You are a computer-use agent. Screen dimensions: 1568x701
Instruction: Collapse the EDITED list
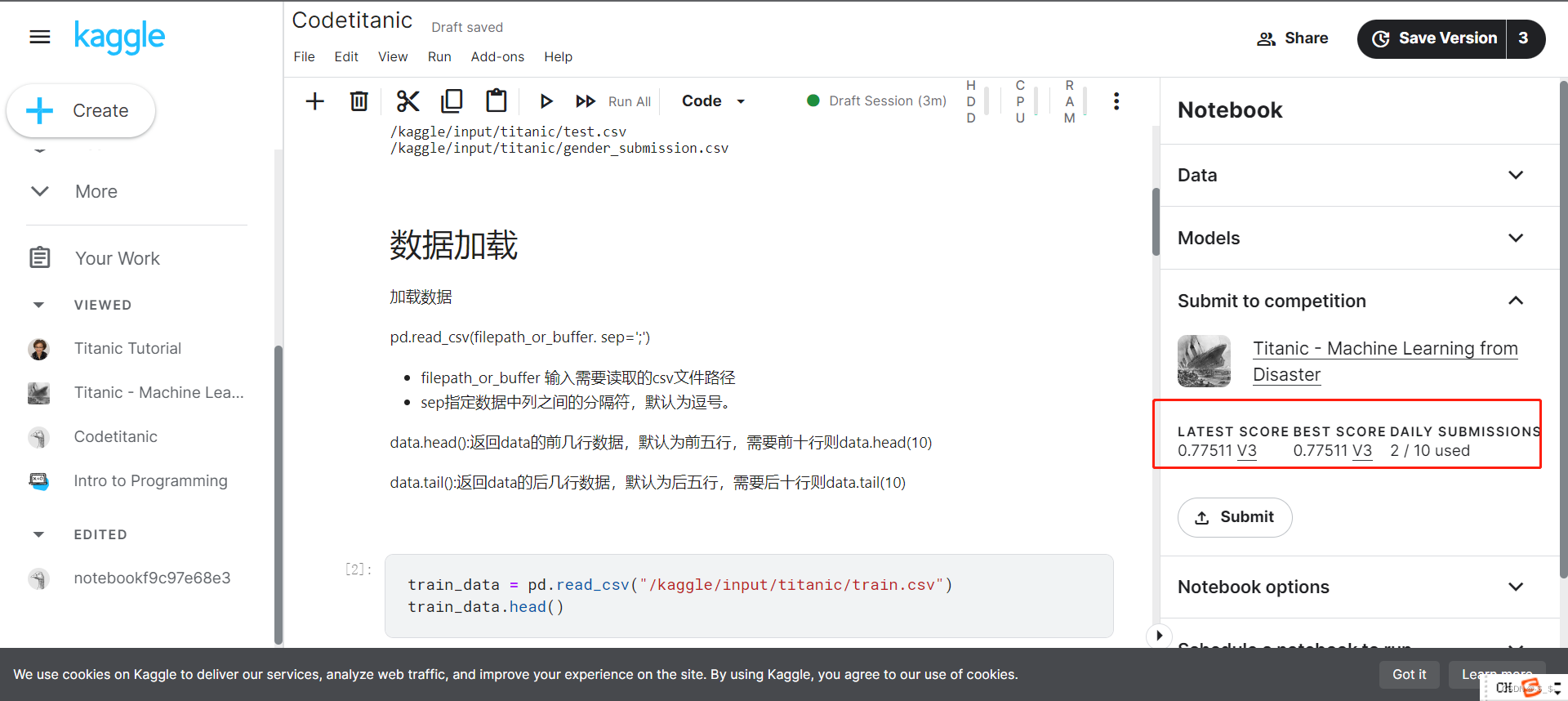38,534
